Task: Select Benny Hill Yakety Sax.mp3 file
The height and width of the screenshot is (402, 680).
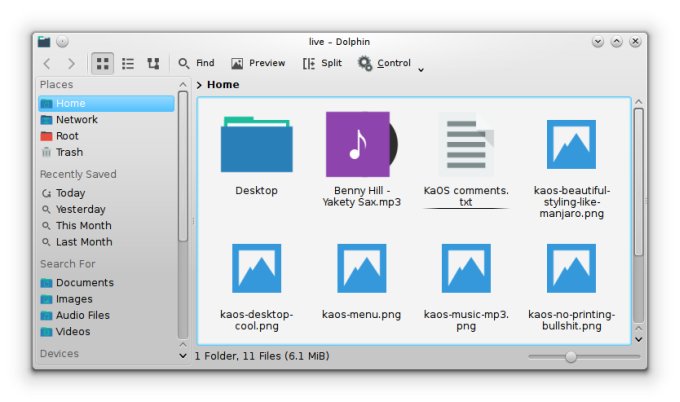Action: [361, 146]
